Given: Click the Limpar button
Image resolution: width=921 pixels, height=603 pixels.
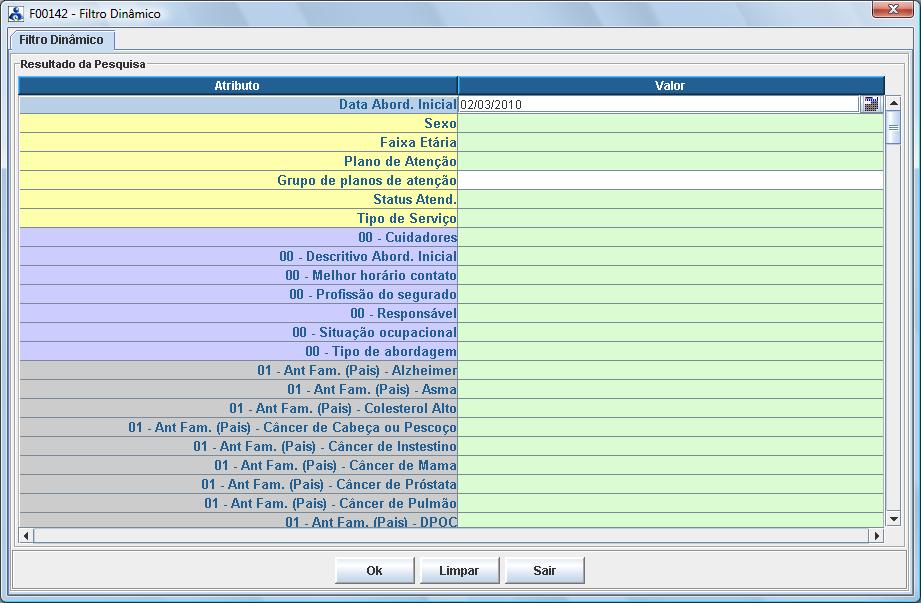Looking at the screenshot, I should pos(458,571).
